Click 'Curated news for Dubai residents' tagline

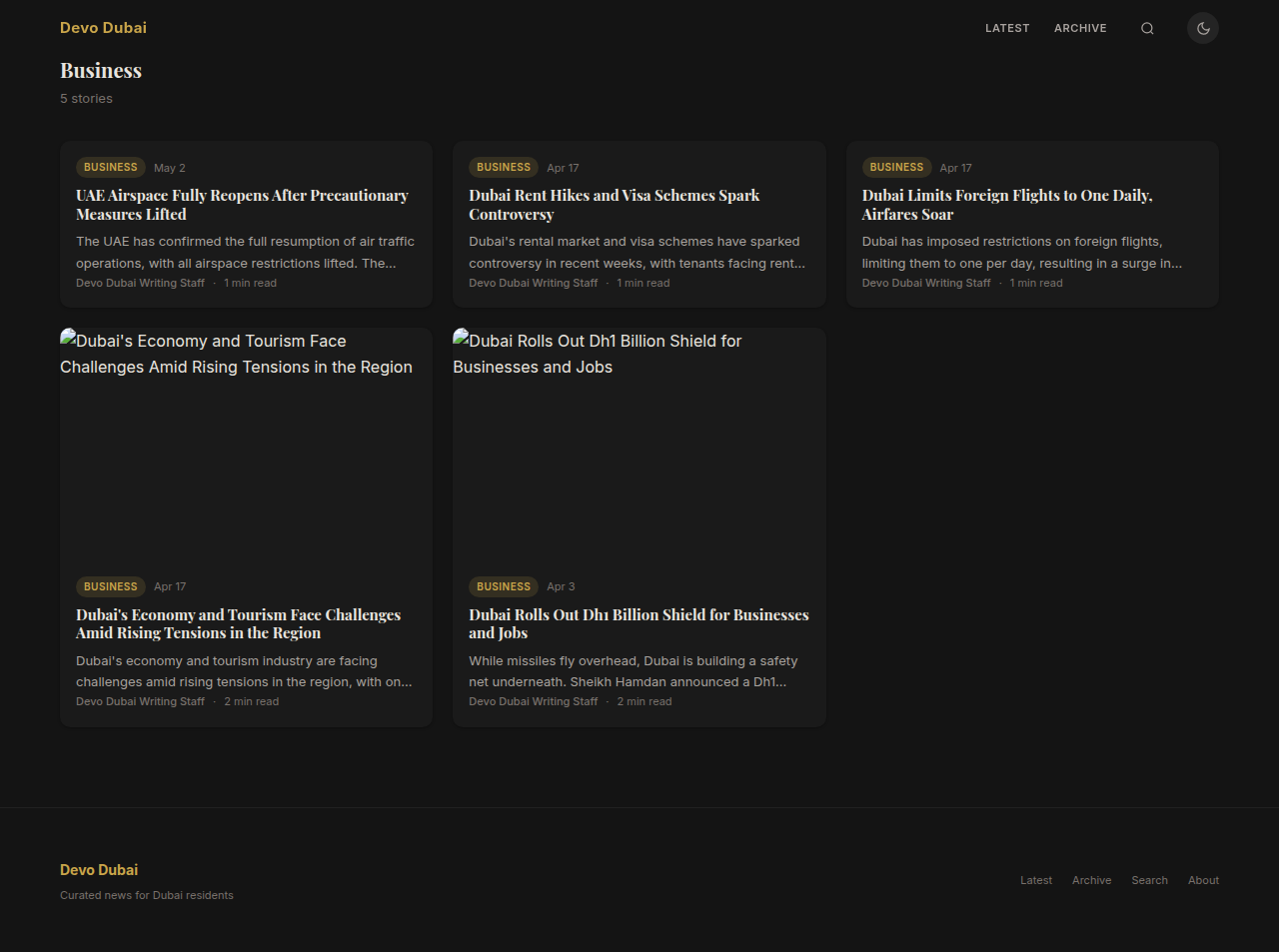click(x=147, y=895)
